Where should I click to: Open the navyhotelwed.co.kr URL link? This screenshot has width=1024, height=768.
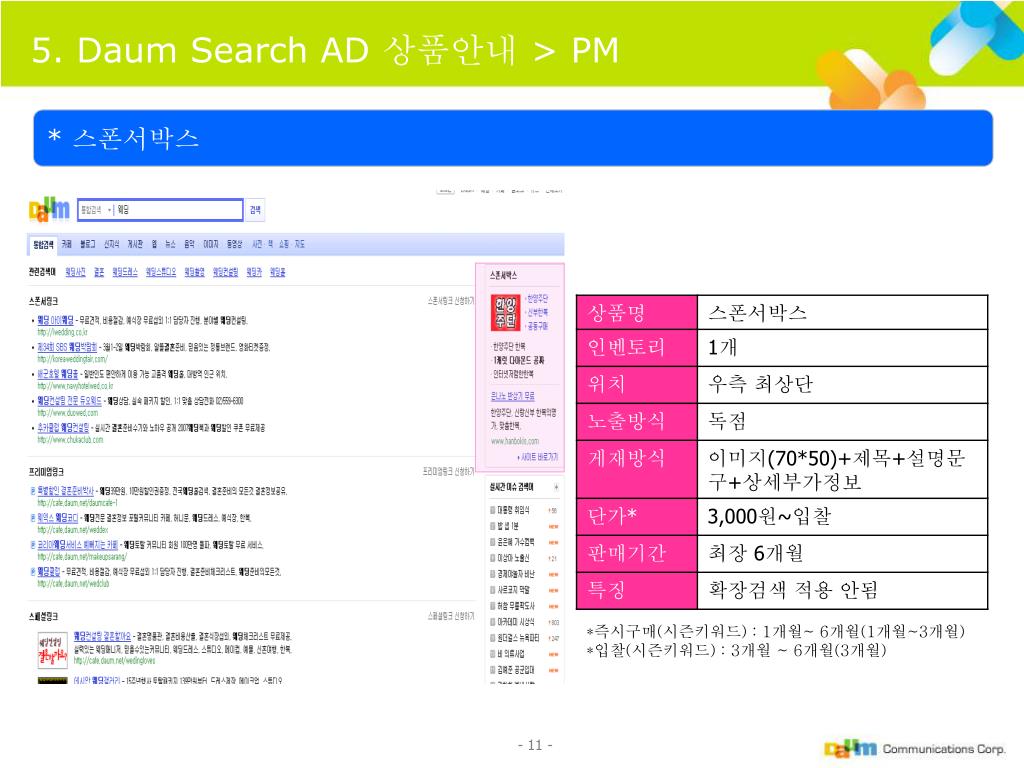tap(75, 386)
